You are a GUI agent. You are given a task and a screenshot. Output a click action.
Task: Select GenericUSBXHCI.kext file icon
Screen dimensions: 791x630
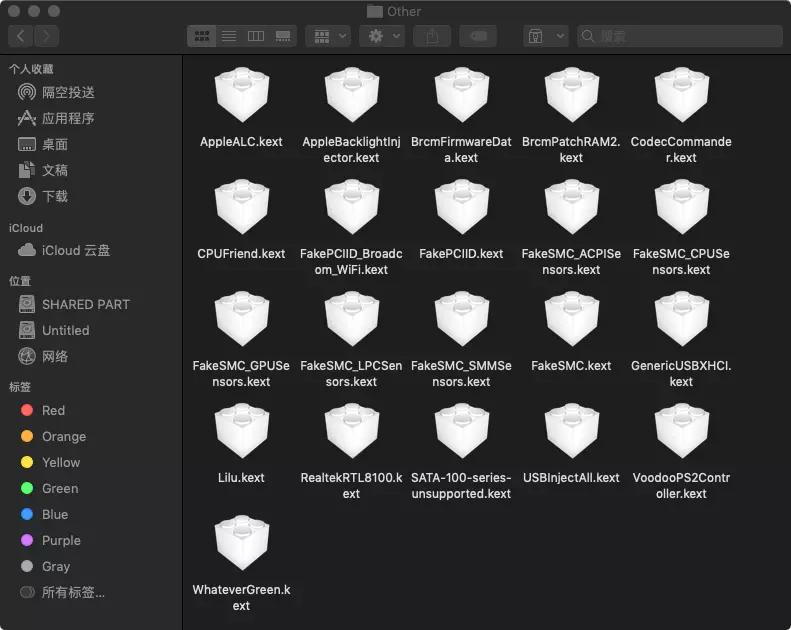coord(682,318)
